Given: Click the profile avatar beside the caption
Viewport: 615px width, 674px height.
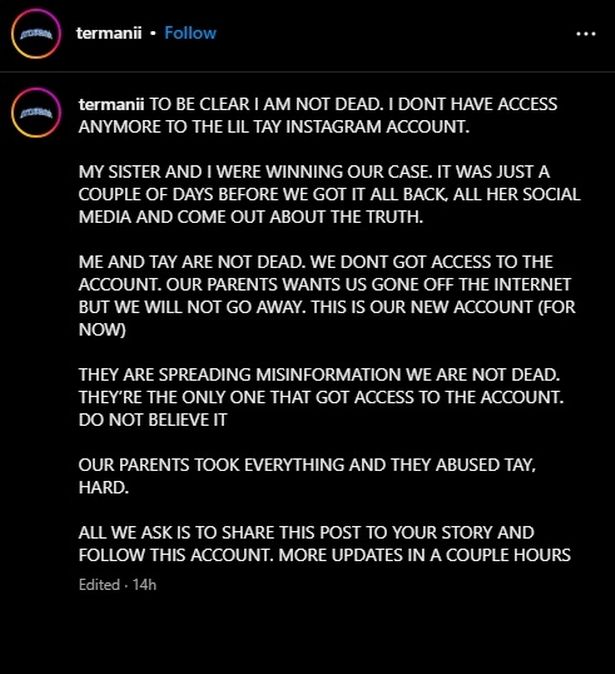Looking at the screenshot, I should pyautogui.click(x=34, y=114).
